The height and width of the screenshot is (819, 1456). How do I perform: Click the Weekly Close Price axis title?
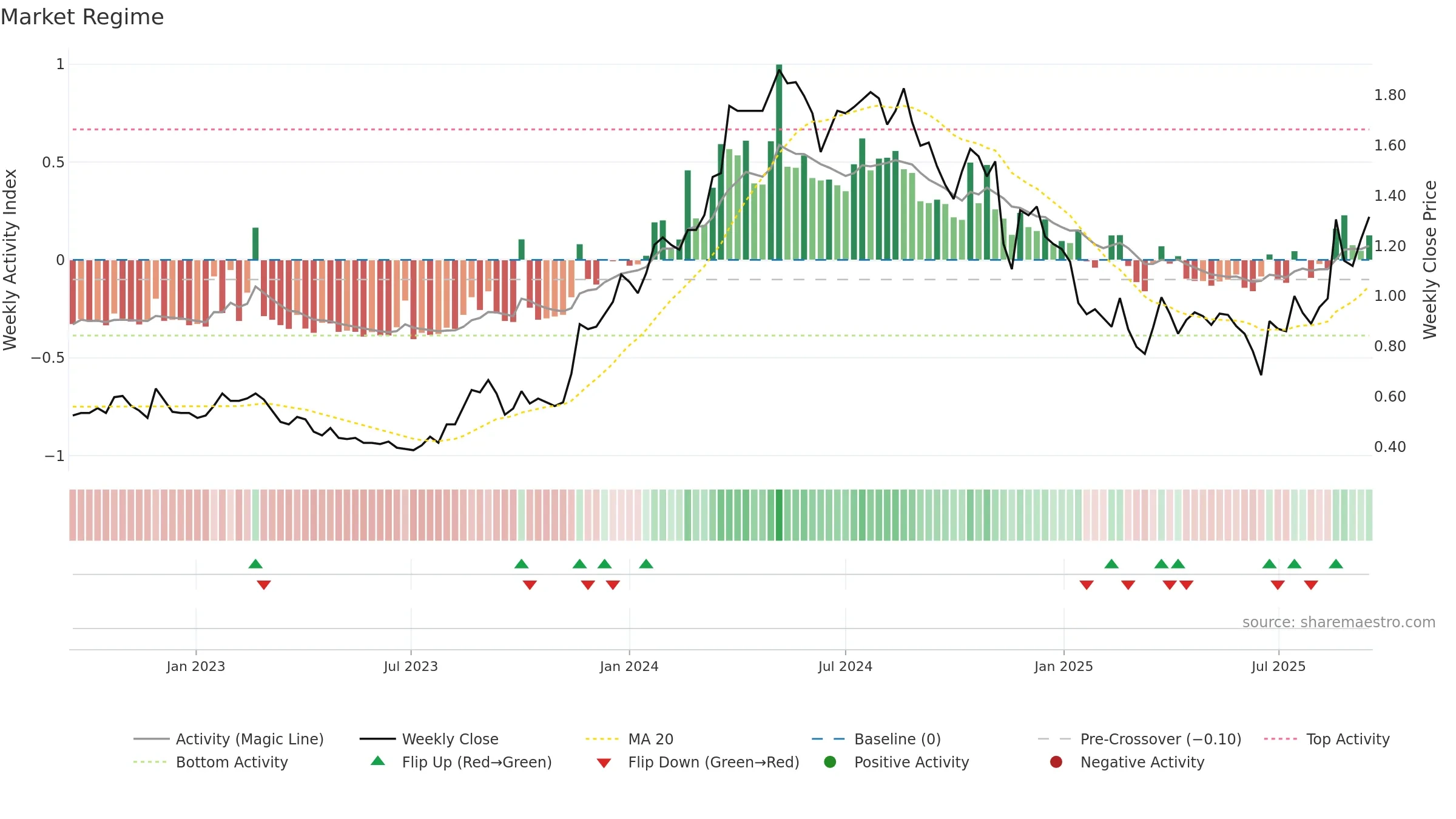pyautogui.click(x=1430, y=260)
